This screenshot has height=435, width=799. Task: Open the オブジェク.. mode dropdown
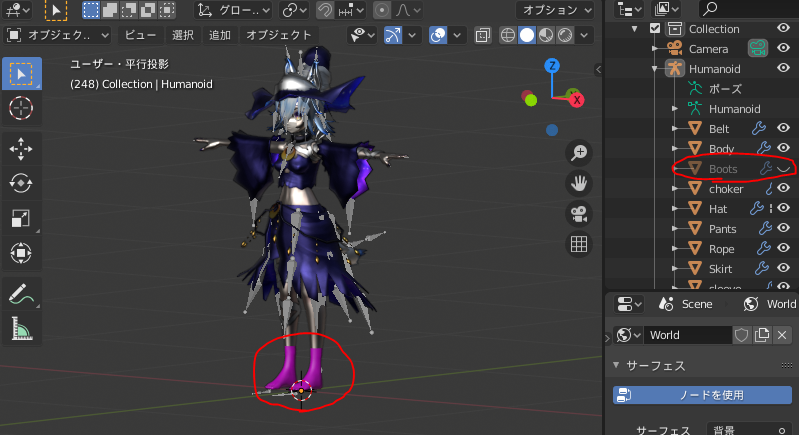pos(58,35)
